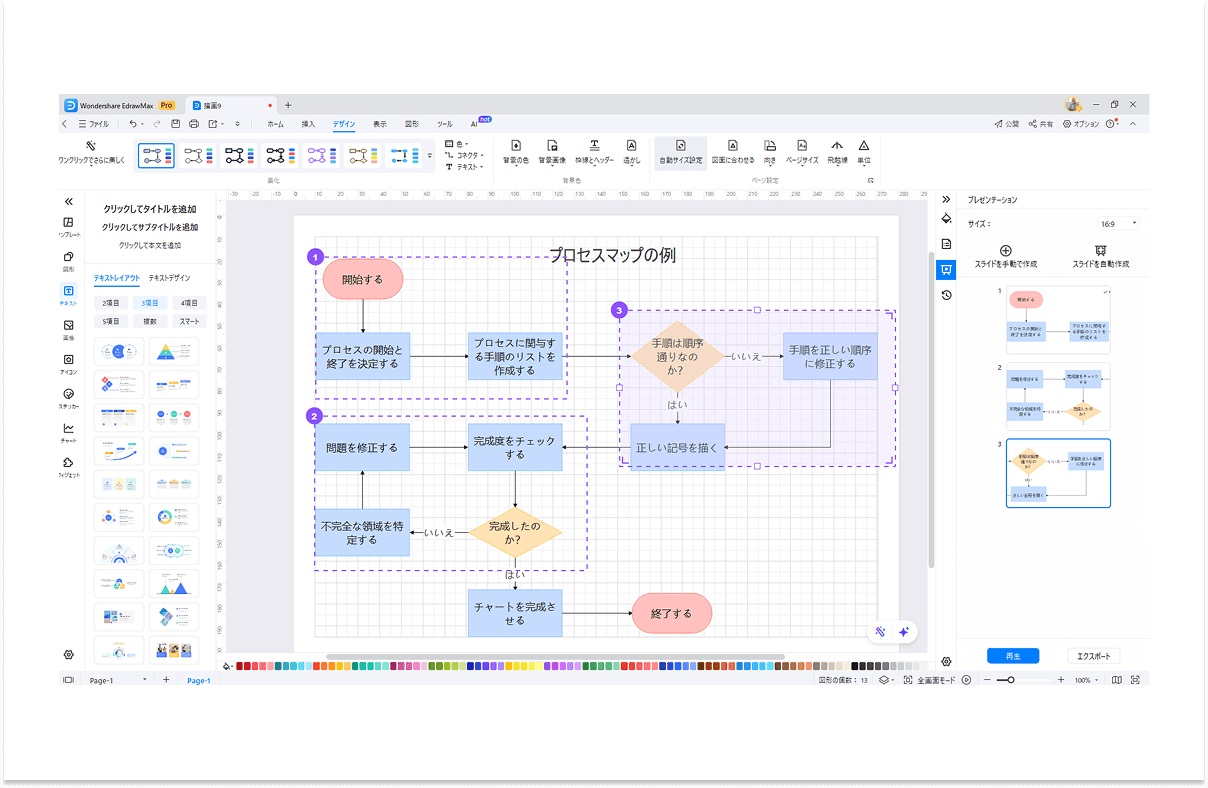Click the AI sparkle icon on canvas
Screen dimensions: 1208x788
903,632
